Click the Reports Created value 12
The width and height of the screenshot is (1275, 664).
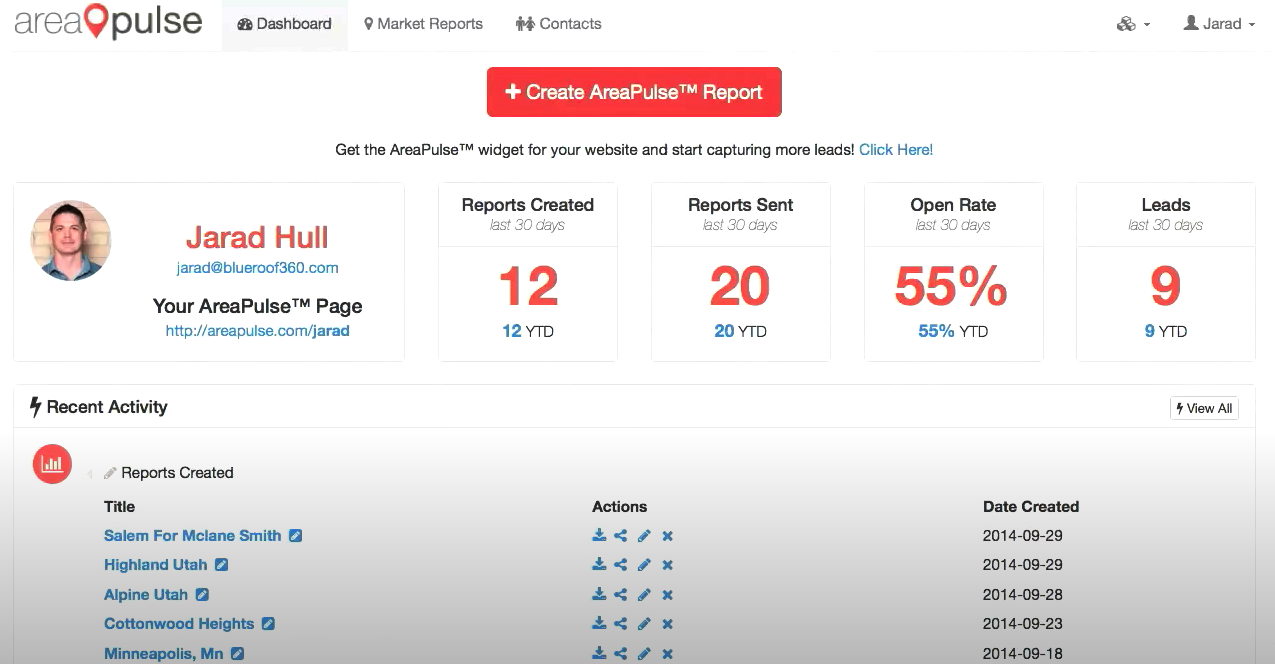click(528, 287)
